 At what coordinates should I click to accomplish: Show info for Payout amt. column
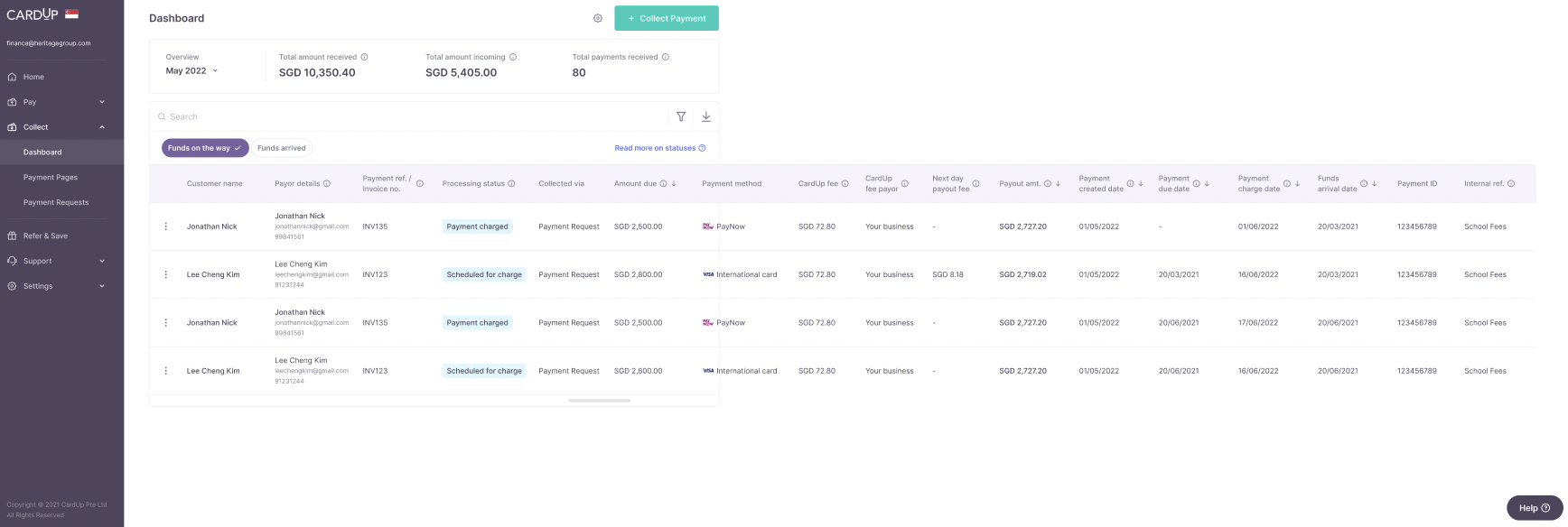[1048, 183]
